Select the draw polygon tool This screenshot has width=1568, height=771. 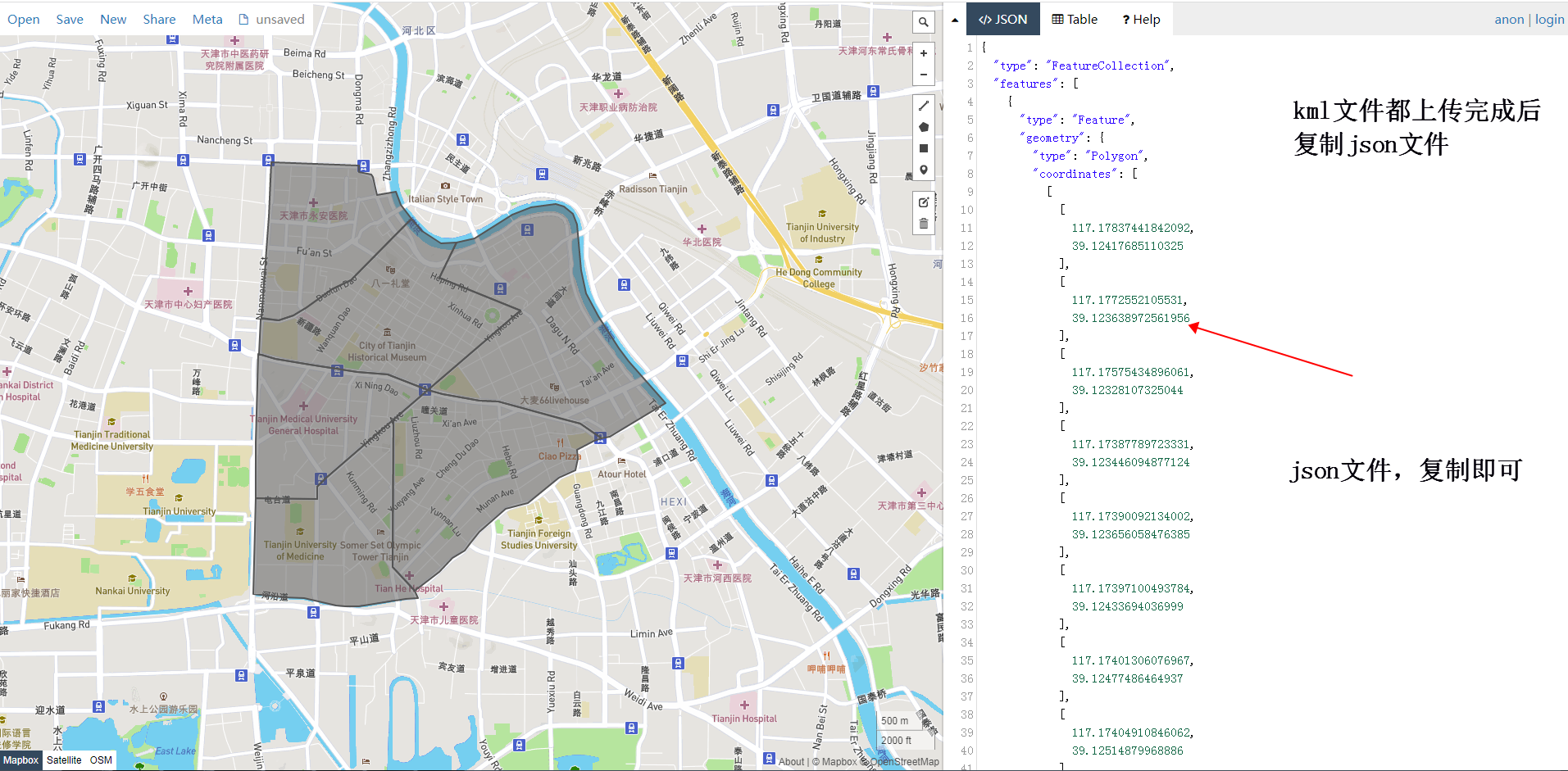point(924,127)
